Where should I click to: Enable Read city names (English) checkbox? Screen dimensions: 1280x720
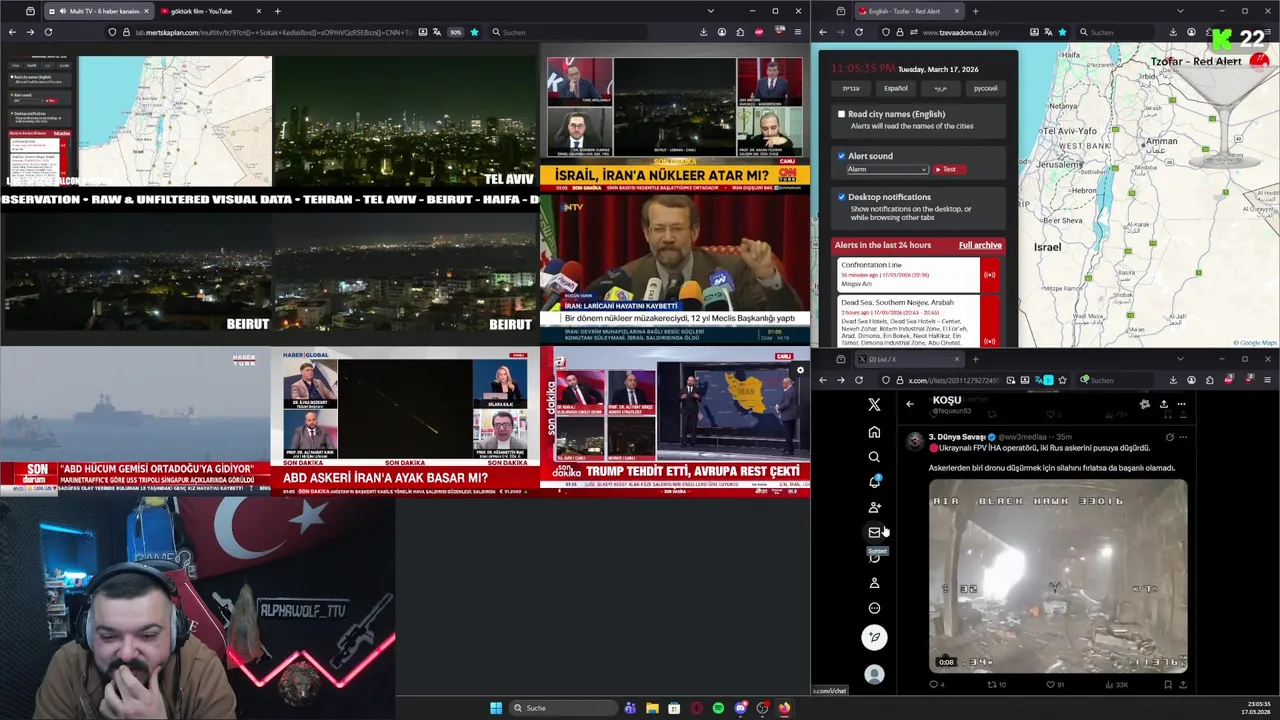tap(841, 114)
